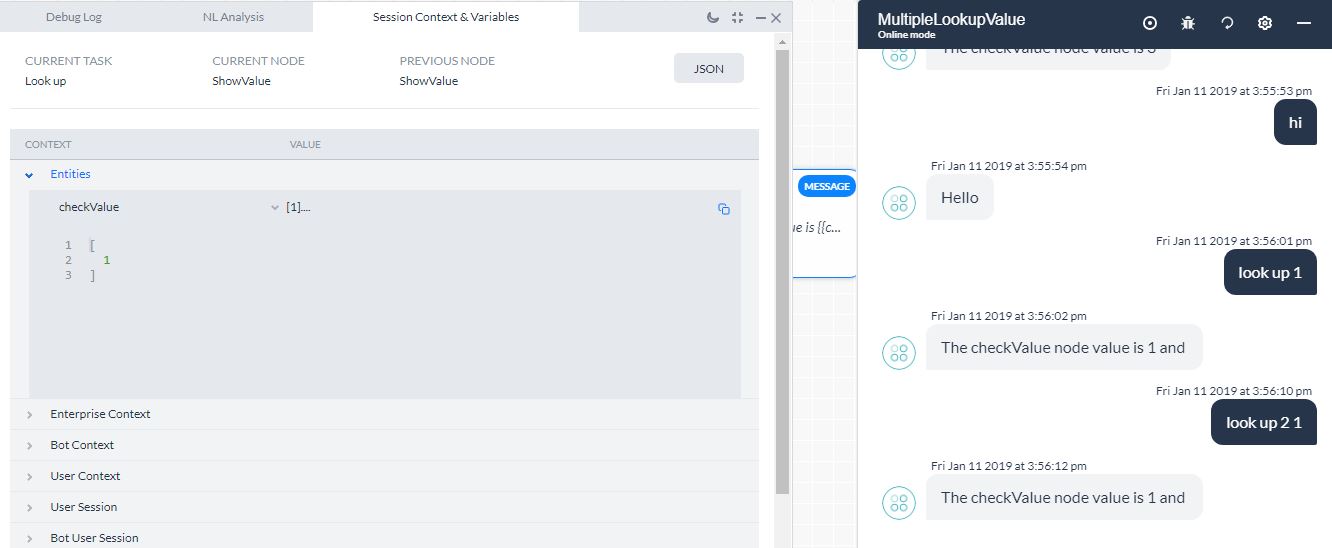Click the JSON button
Viewport: 1332px width, 548px height.
(x=709, y=69)
